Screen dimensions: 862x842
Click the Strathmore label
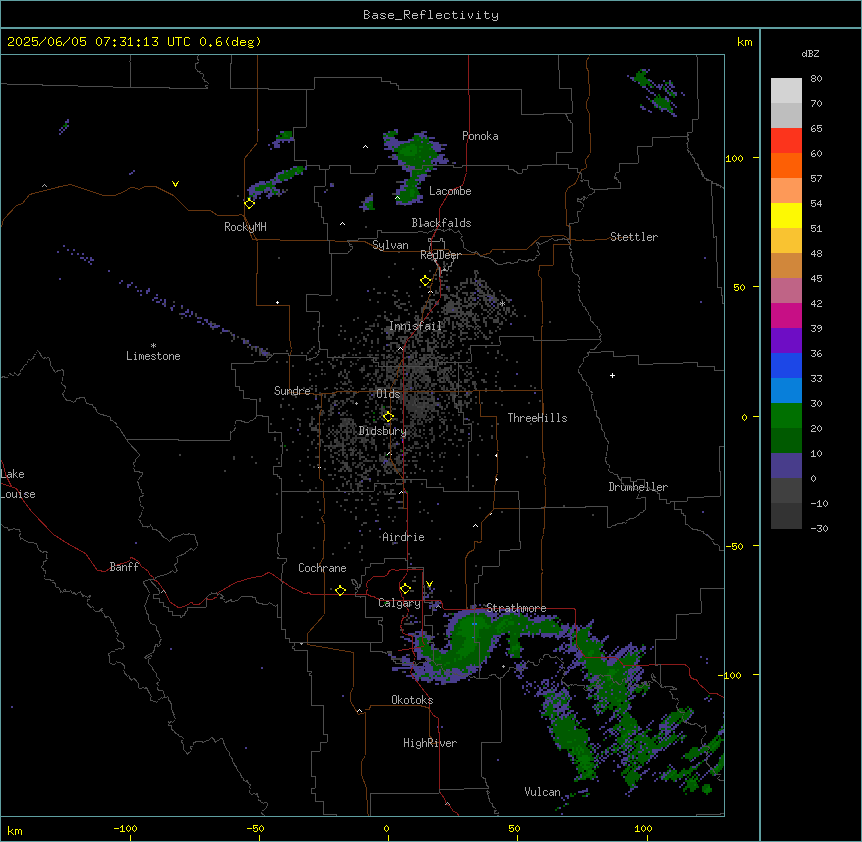point(516,608)
